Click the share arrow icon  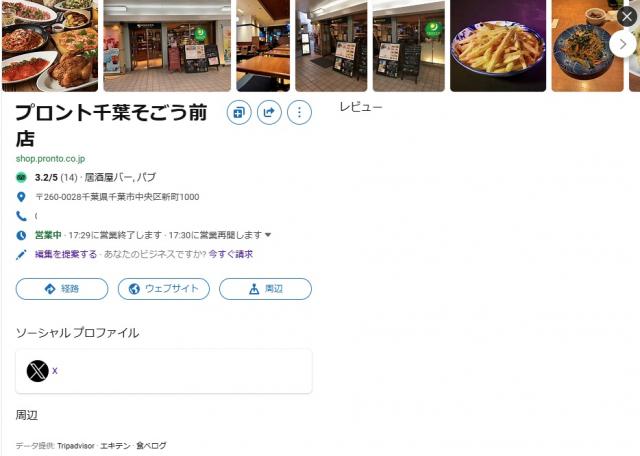click(x=269, y=112)
